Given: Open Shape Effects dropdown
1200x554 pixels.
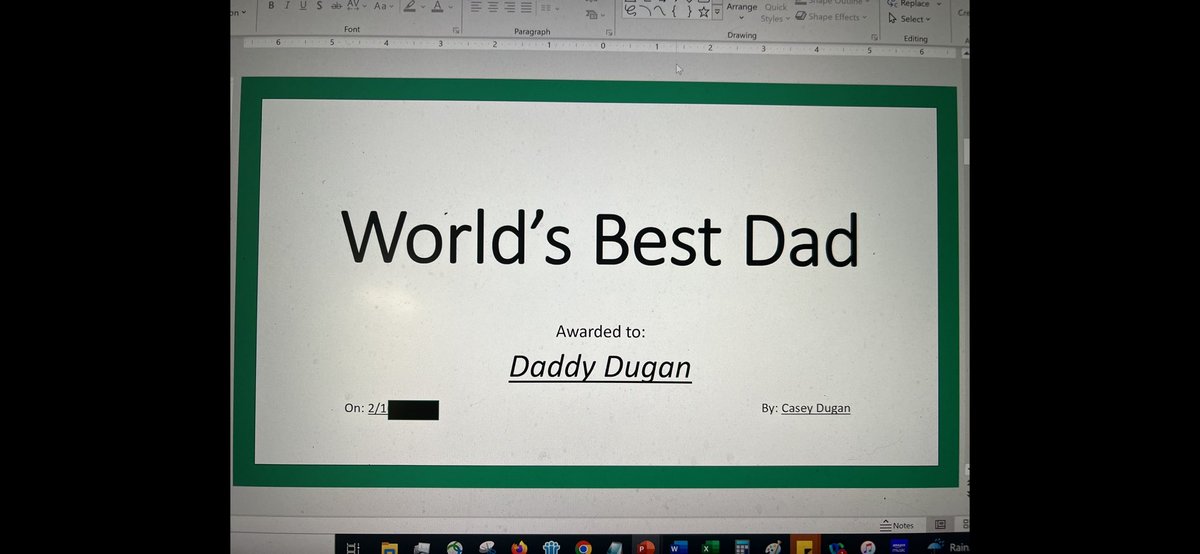Looking at the screenshot, I should click(832, 16).
